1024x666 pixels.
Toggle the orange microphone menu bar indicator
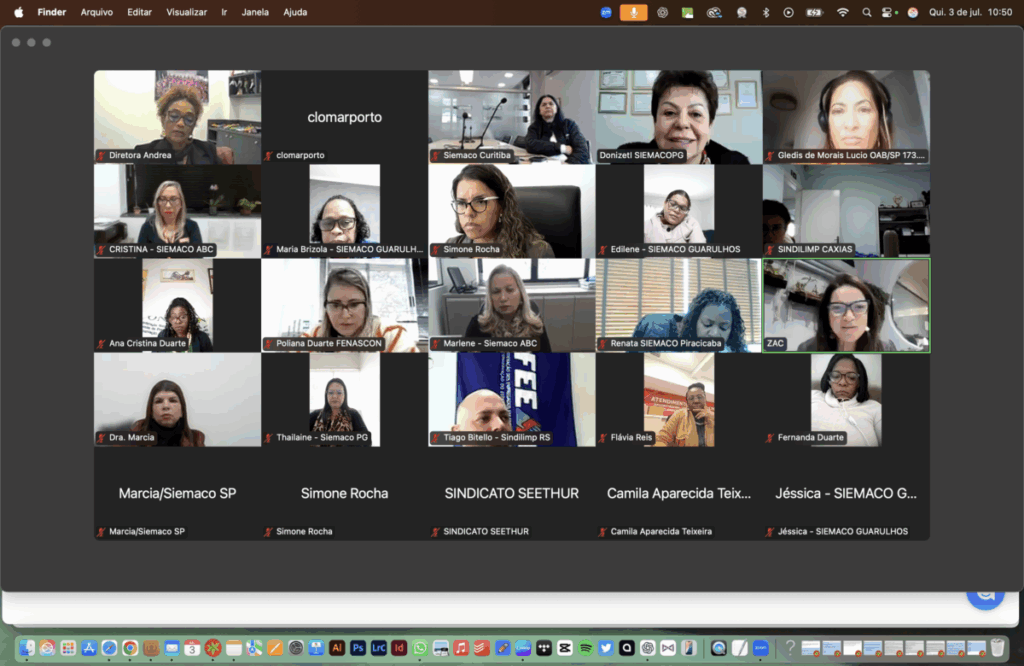tap(633, 12)
